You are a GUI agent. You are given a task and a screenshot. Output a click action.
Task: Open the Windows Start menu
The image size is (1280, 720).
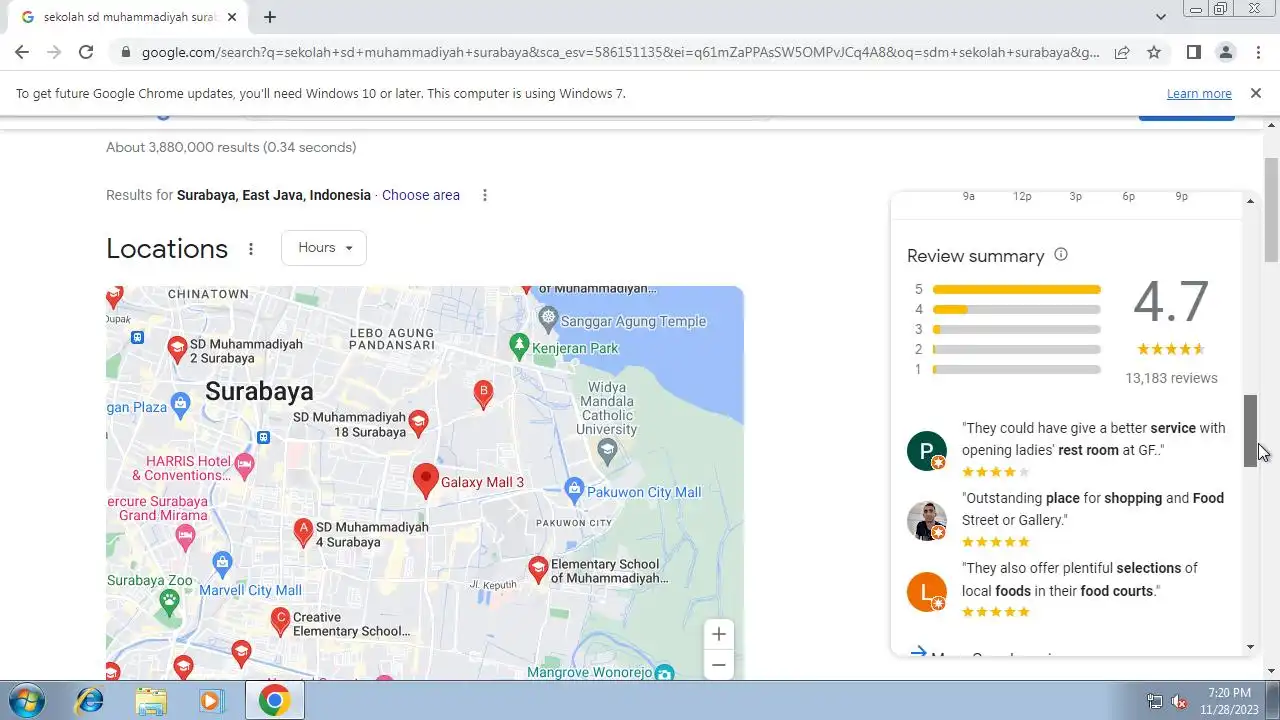point(27,700)
